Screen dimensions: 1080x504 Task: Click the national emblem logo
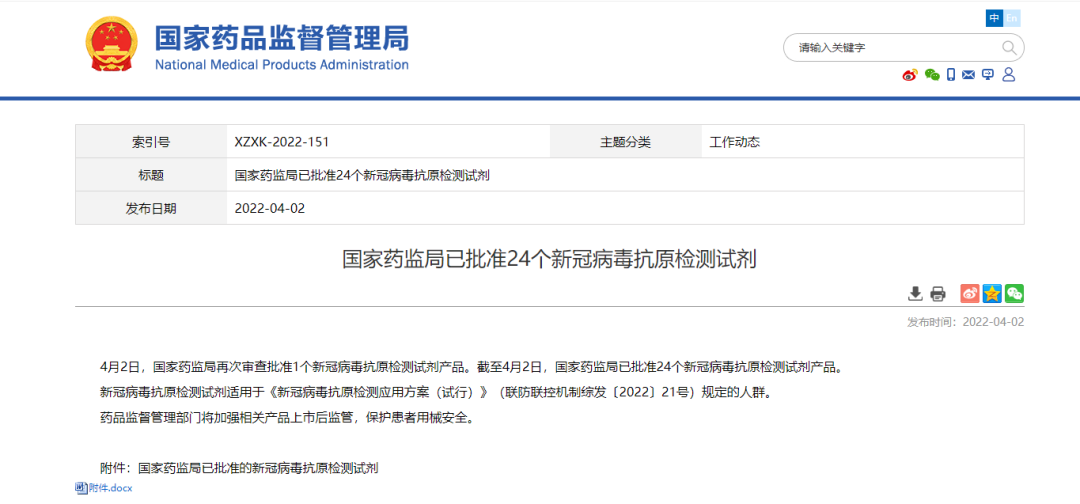(112, 46)
